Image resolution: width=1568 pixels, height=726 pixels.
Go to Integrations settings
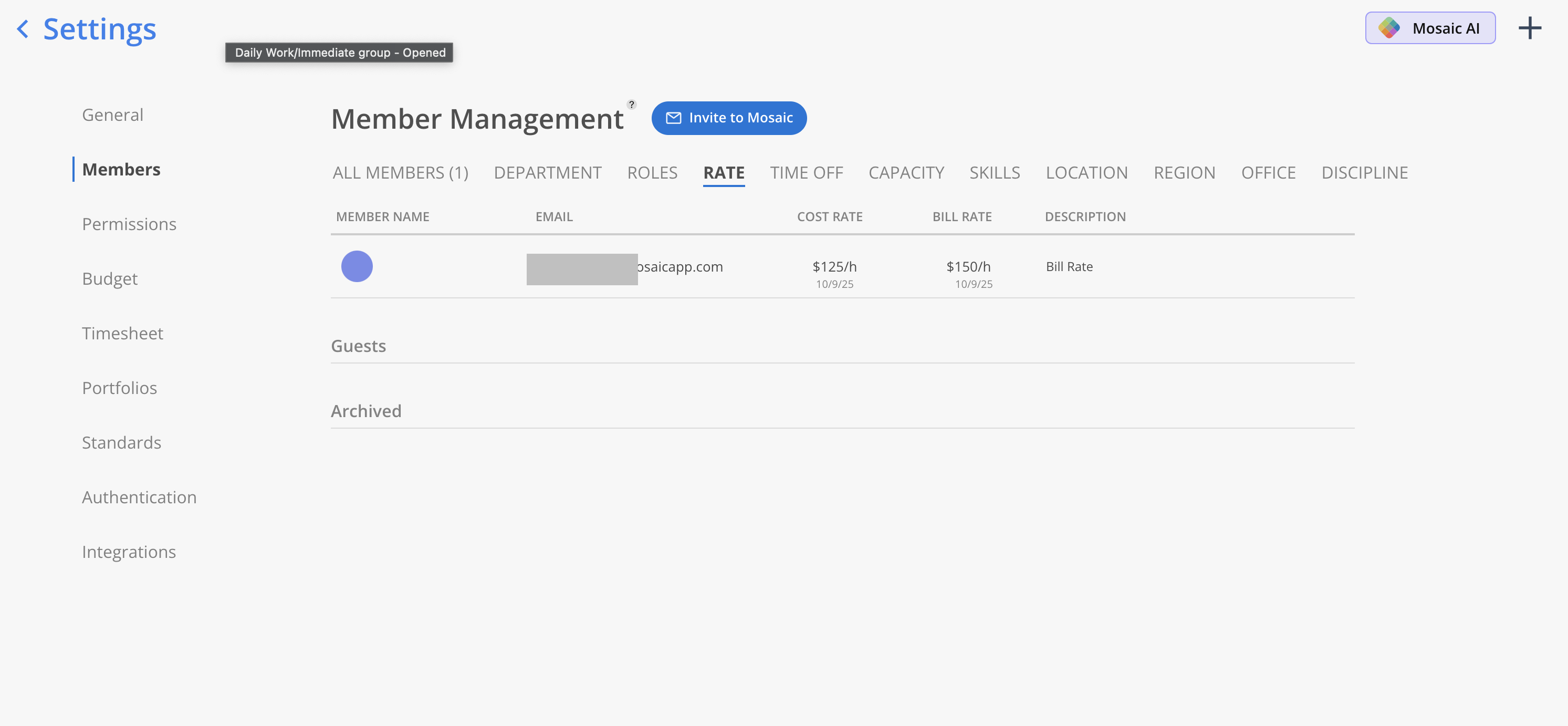click(x=129, y=552)
